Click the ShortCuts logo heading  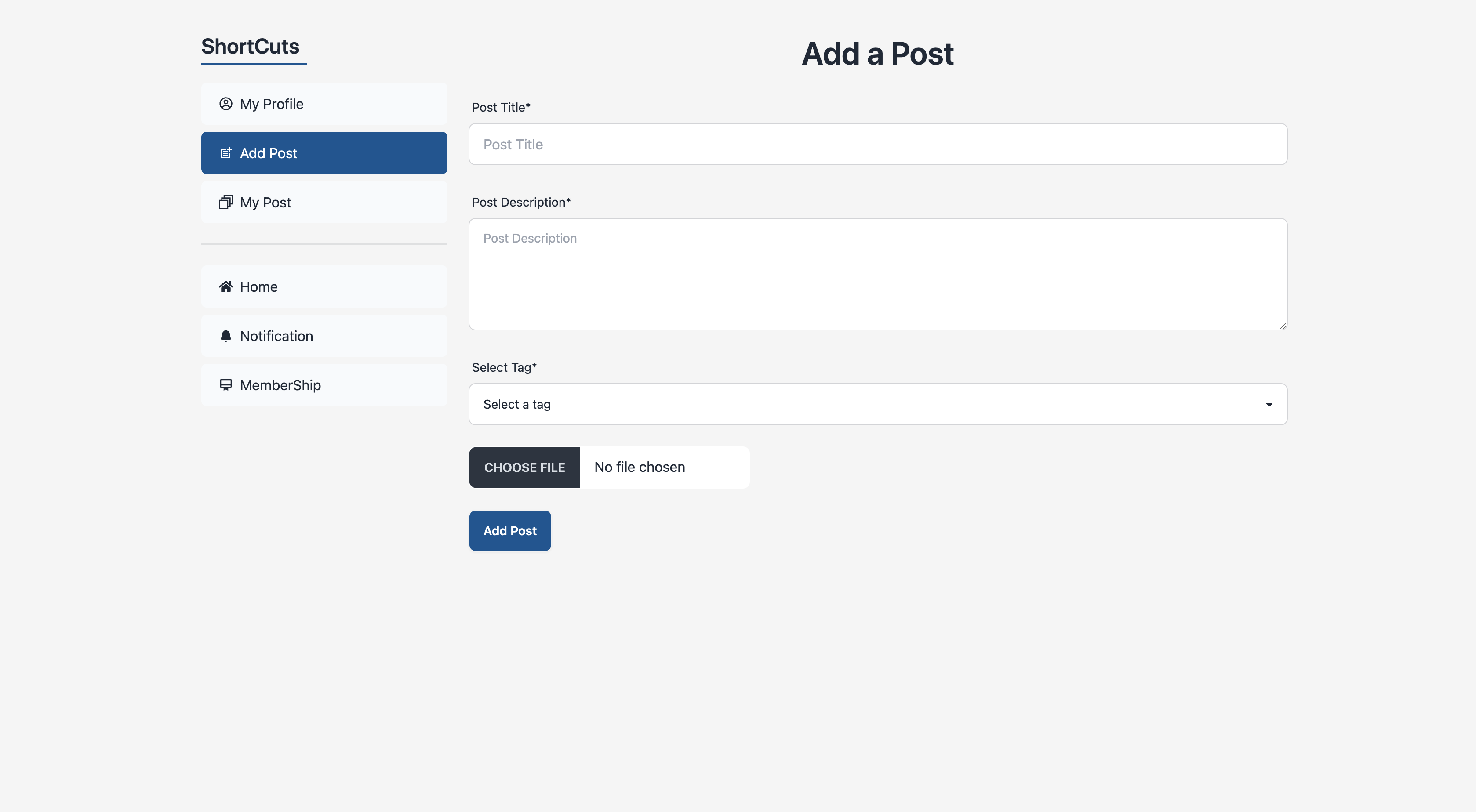click(251, 47)
